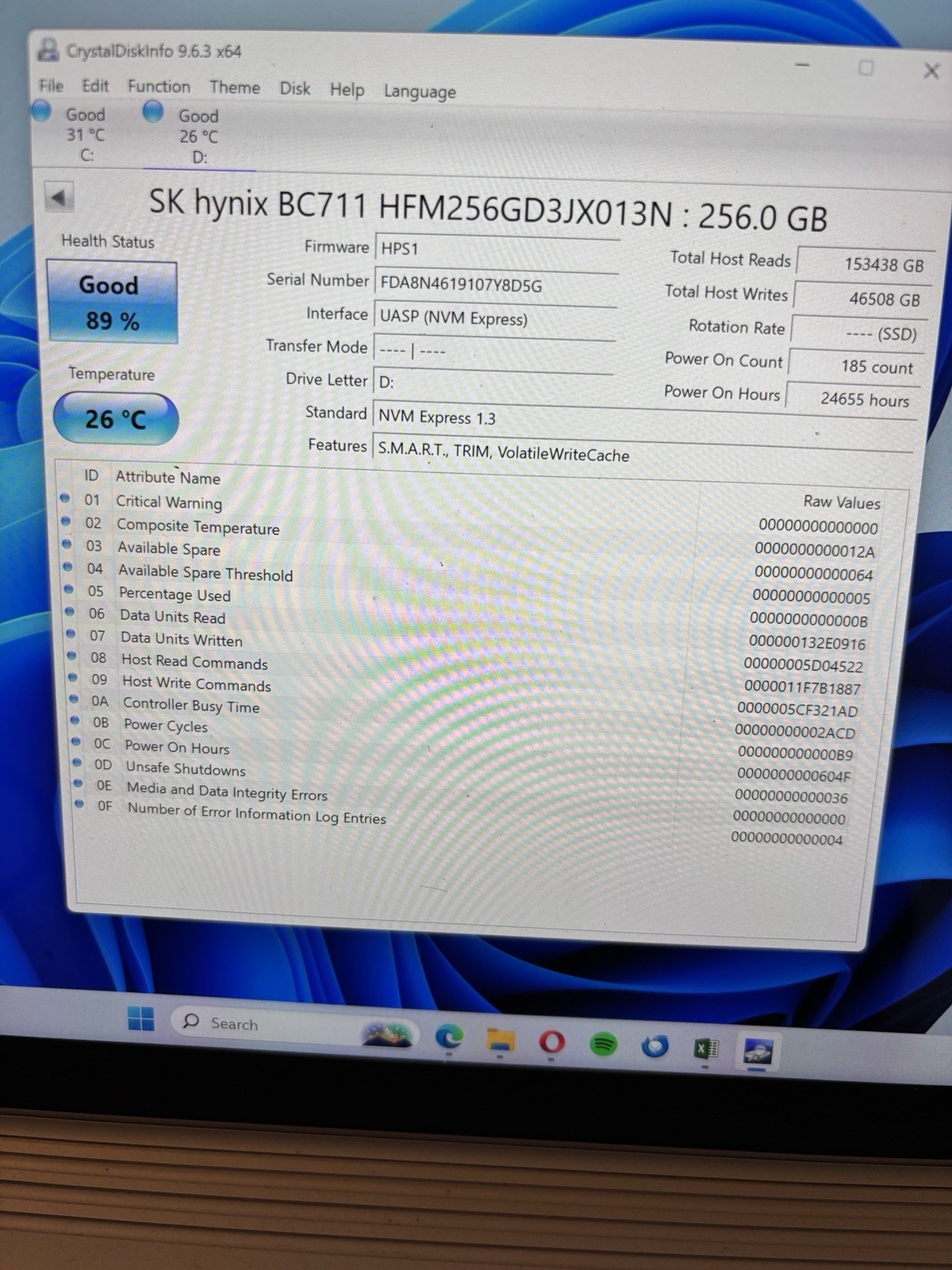Click the Attribute Name column header

coord(168,477)
